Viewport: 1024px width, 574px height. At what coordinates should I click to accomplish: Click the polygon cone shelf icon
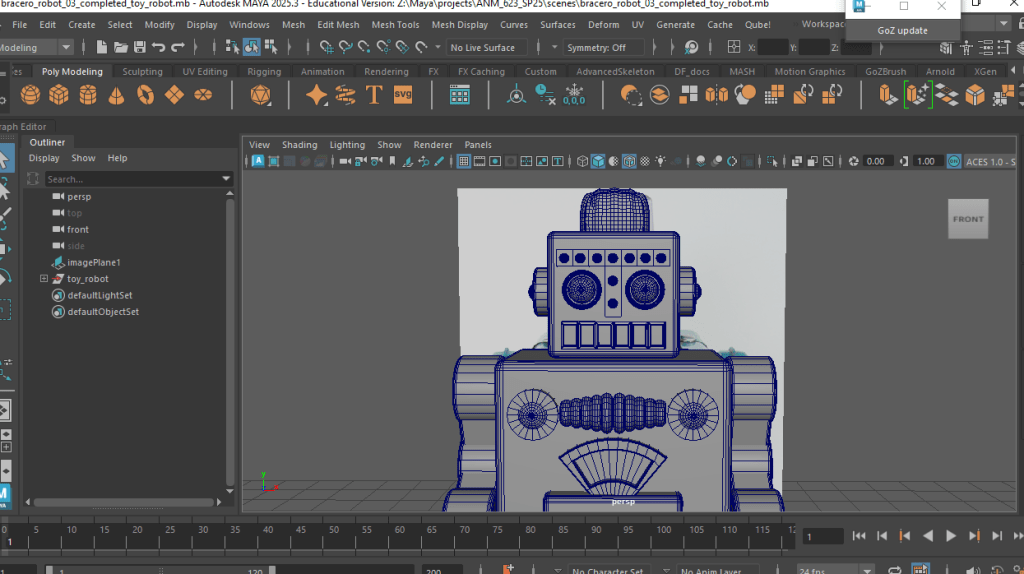(117, 95)
